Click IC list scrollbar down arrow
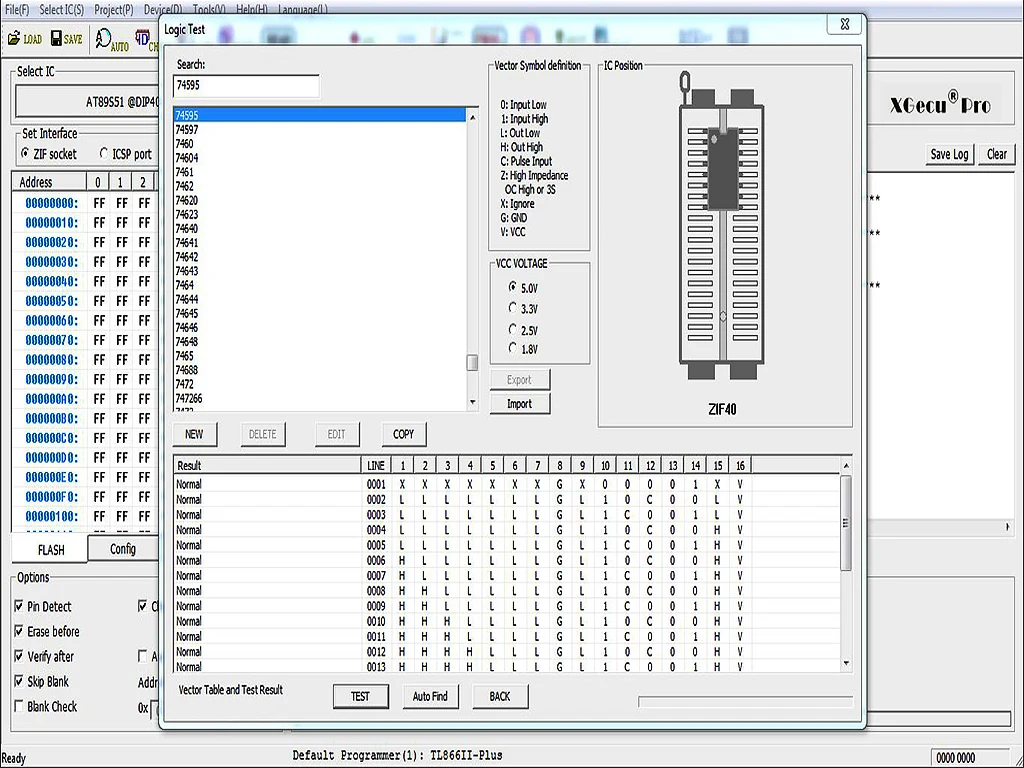The height and width of the screenshot is (768, 1024). (472, 403)
